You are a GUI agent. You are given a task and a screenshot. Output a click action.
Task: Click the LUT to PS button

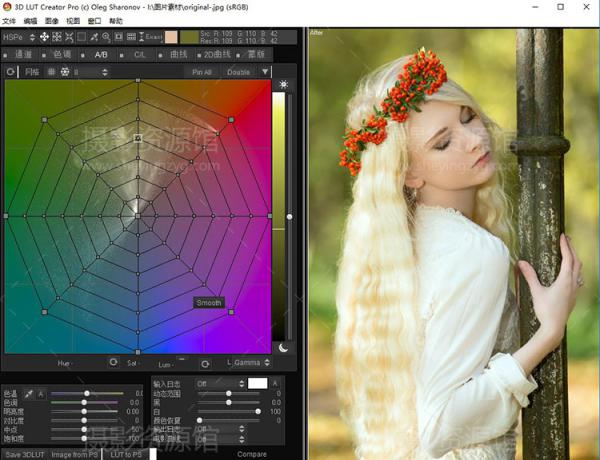[125, 454]
